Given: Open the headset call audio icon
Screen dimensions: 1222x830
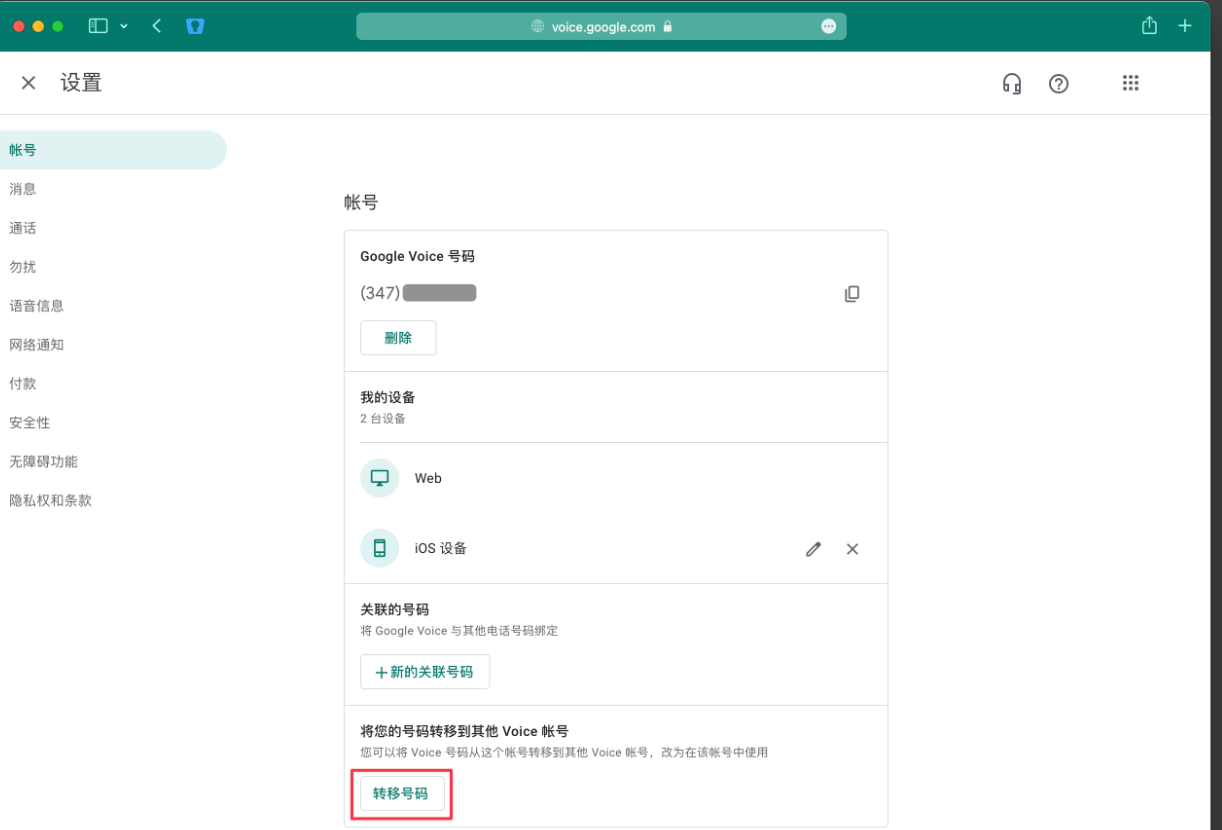Looking at the screenshot, I should tap(1012, 84).
